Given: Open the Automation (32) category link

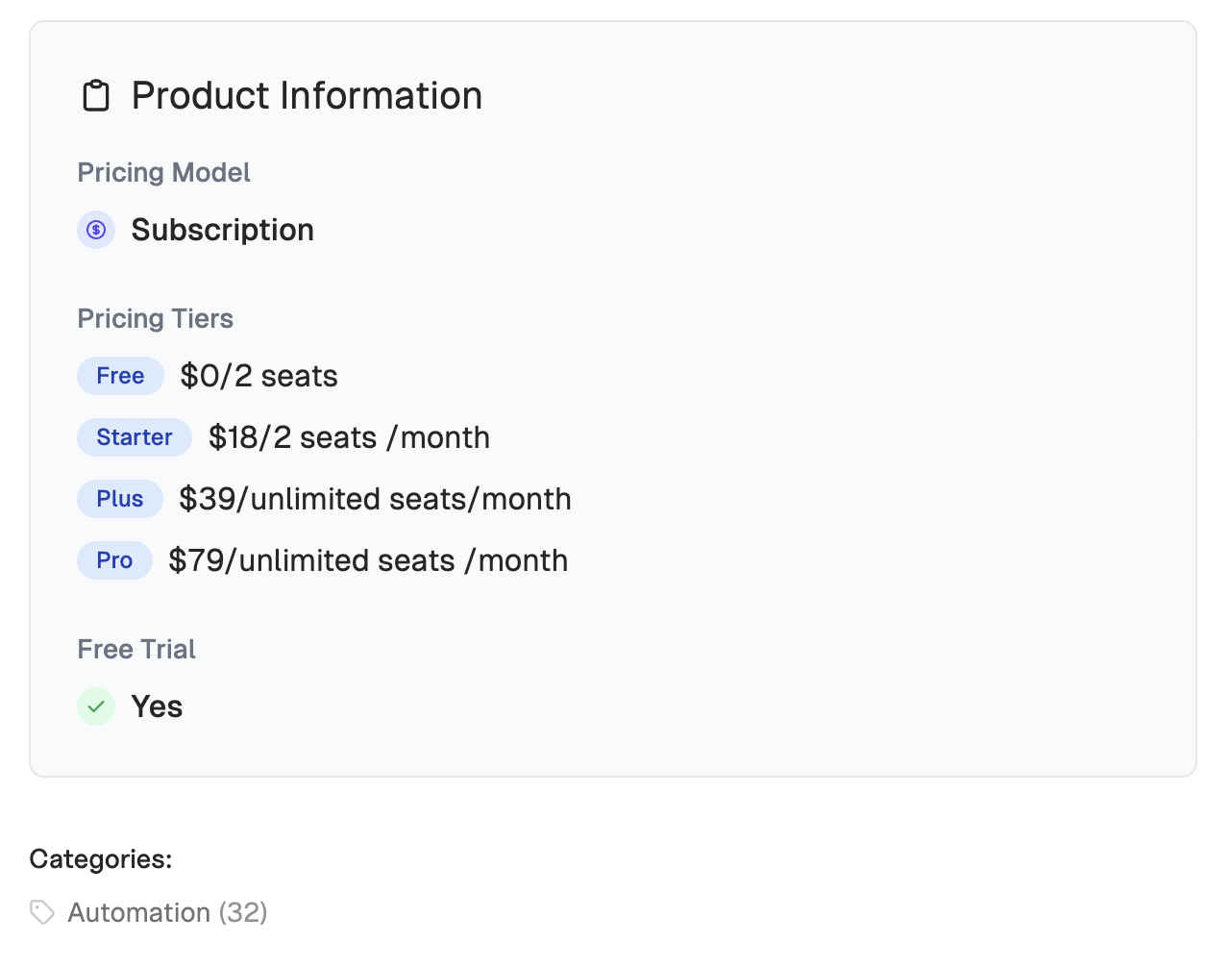Looking at the screenshot, I should point(167,912).
